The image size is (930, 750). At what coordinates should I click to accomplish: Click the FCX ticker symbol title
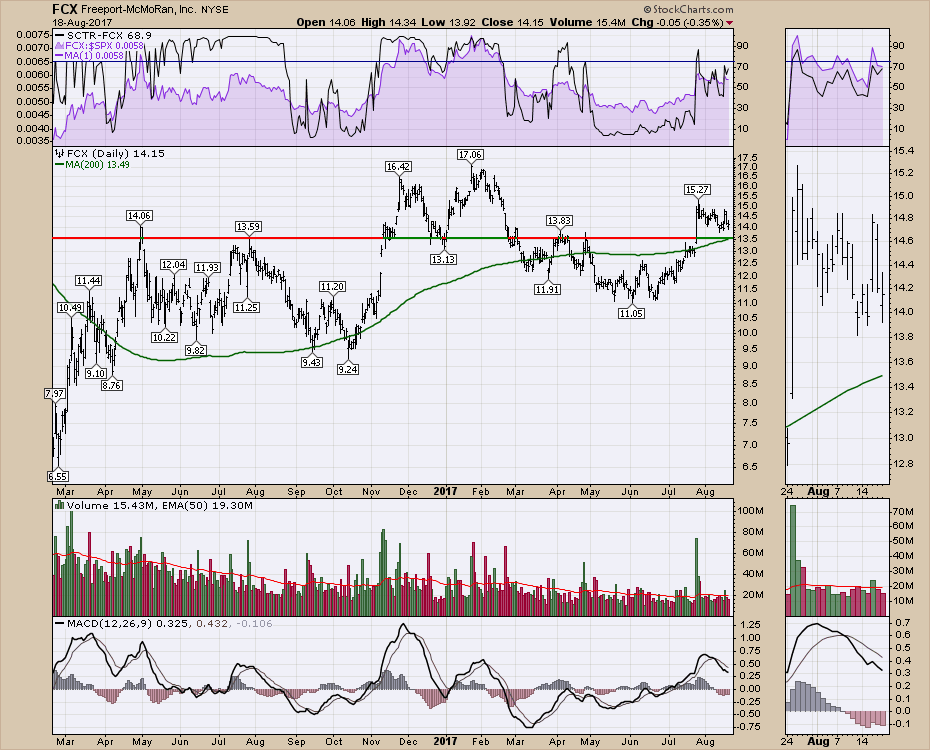tap(64, 9)
